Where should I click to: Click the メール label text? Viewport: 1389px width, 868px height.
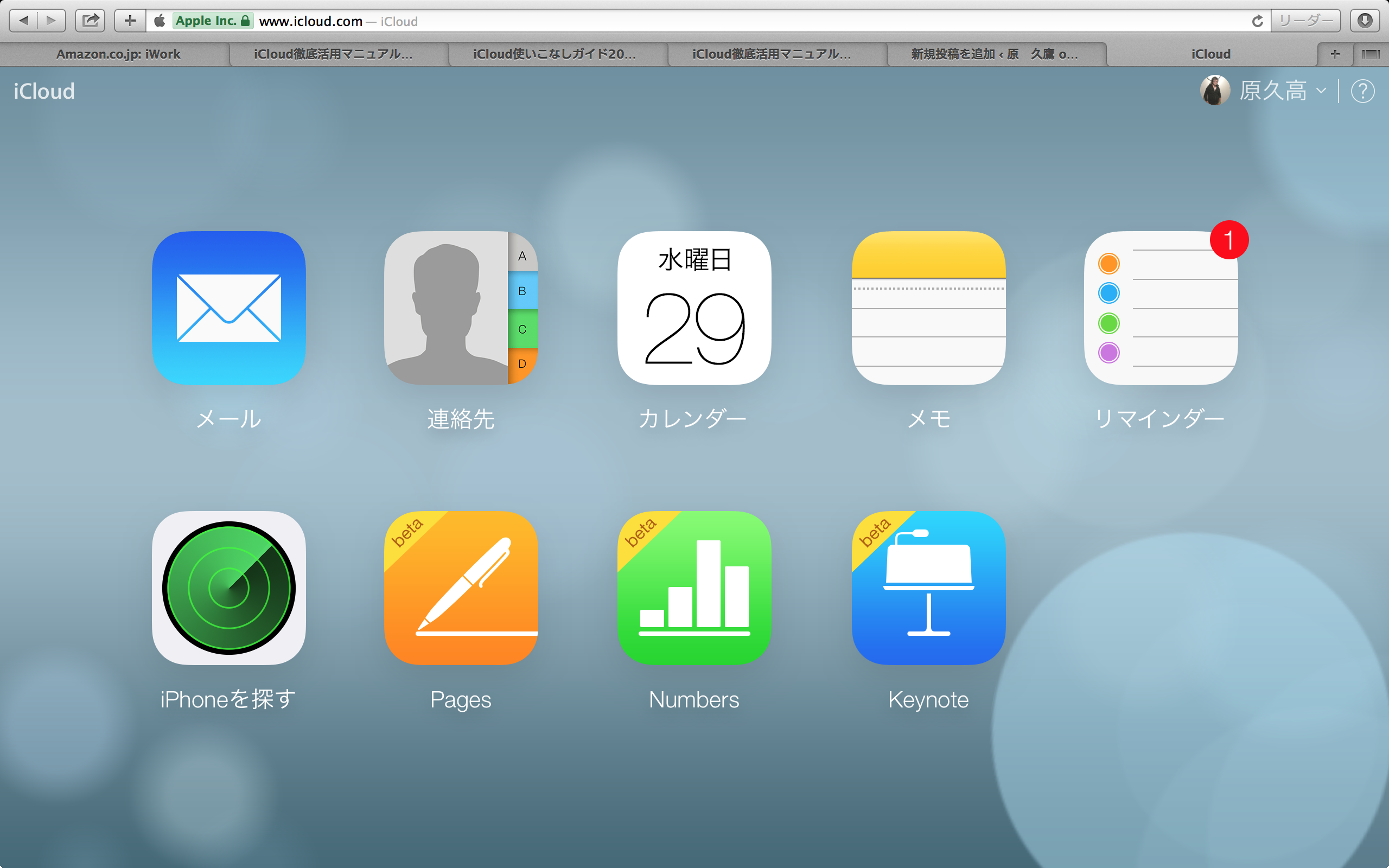pyautogui.click(x=228, y=419)
